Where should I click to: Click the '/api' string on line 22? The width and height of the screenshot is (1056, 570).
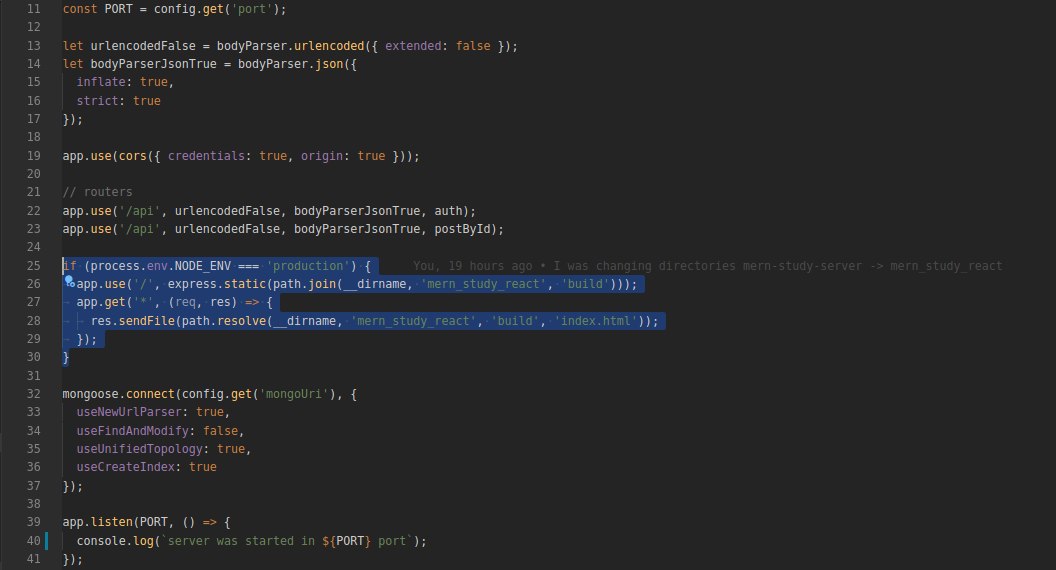pyautogui.click(x=139, y=211)
